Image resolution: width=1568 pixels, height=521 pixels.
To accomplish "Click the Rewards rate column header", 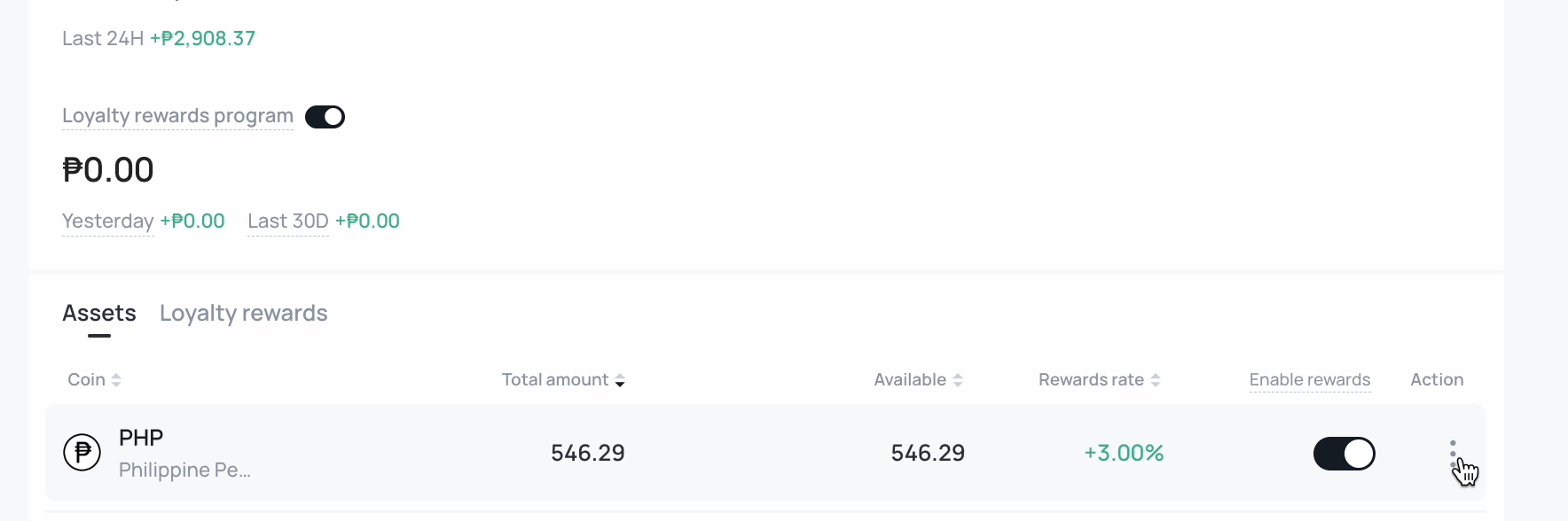I will pos(1091,380).
